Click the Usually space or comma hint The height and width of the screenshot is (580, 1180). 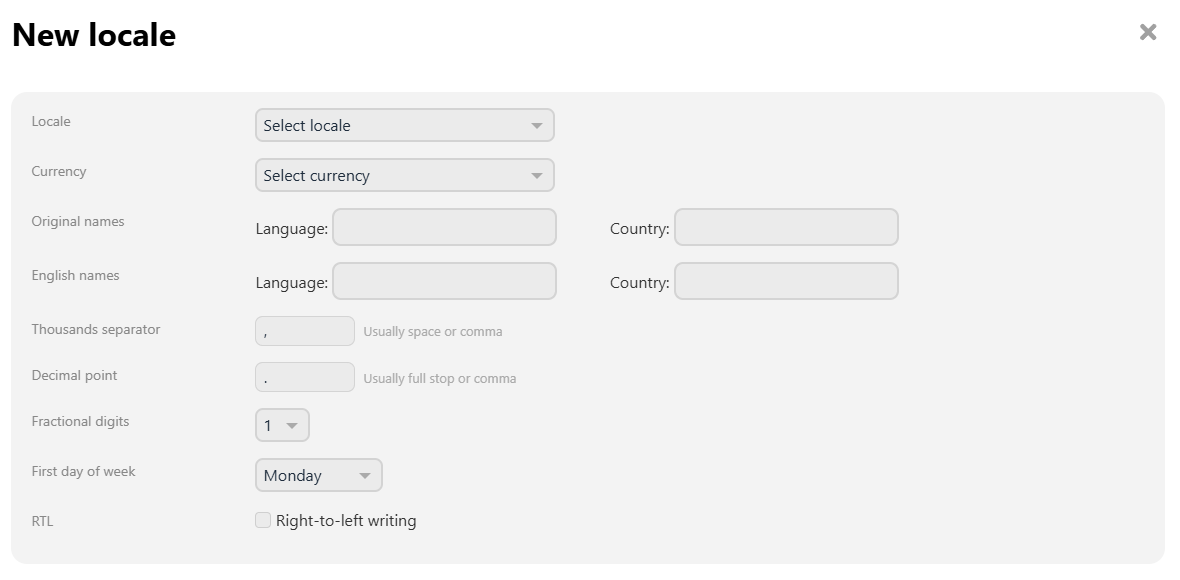tap(433, 332)
